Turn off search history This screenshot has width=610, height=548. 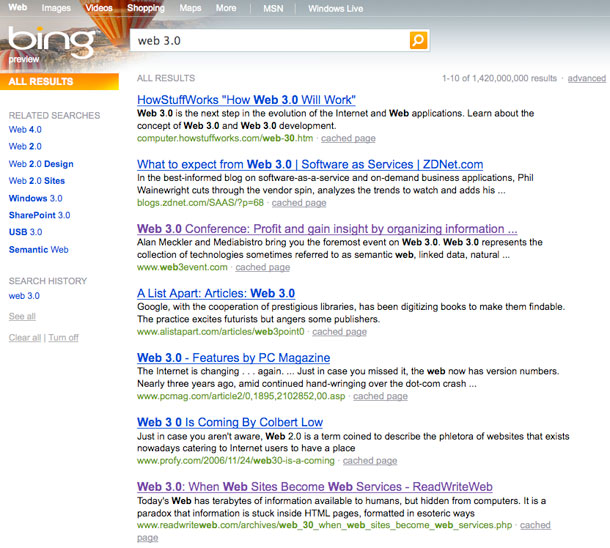tap(63, 338)
